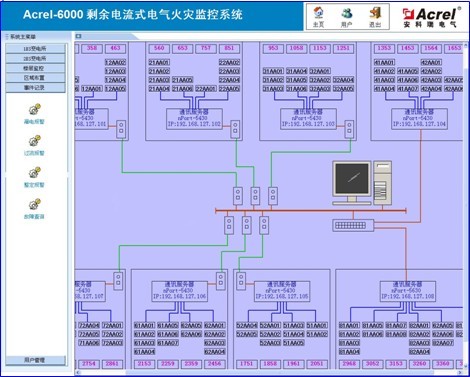
Task: Select the network switch icon
Action: coord(353,225)
